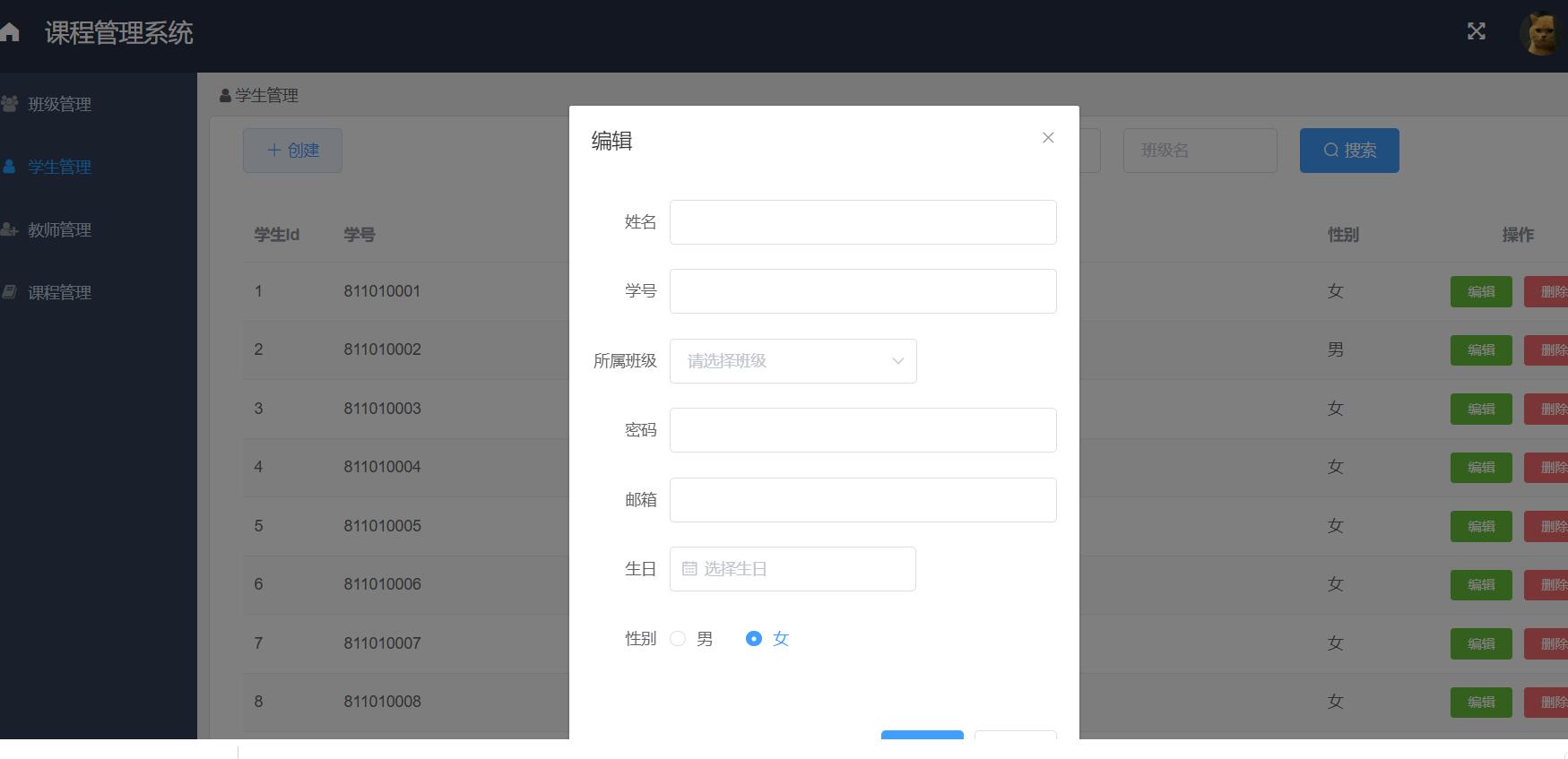Open the 请选择班级 dropdown

tap(793, 361)
